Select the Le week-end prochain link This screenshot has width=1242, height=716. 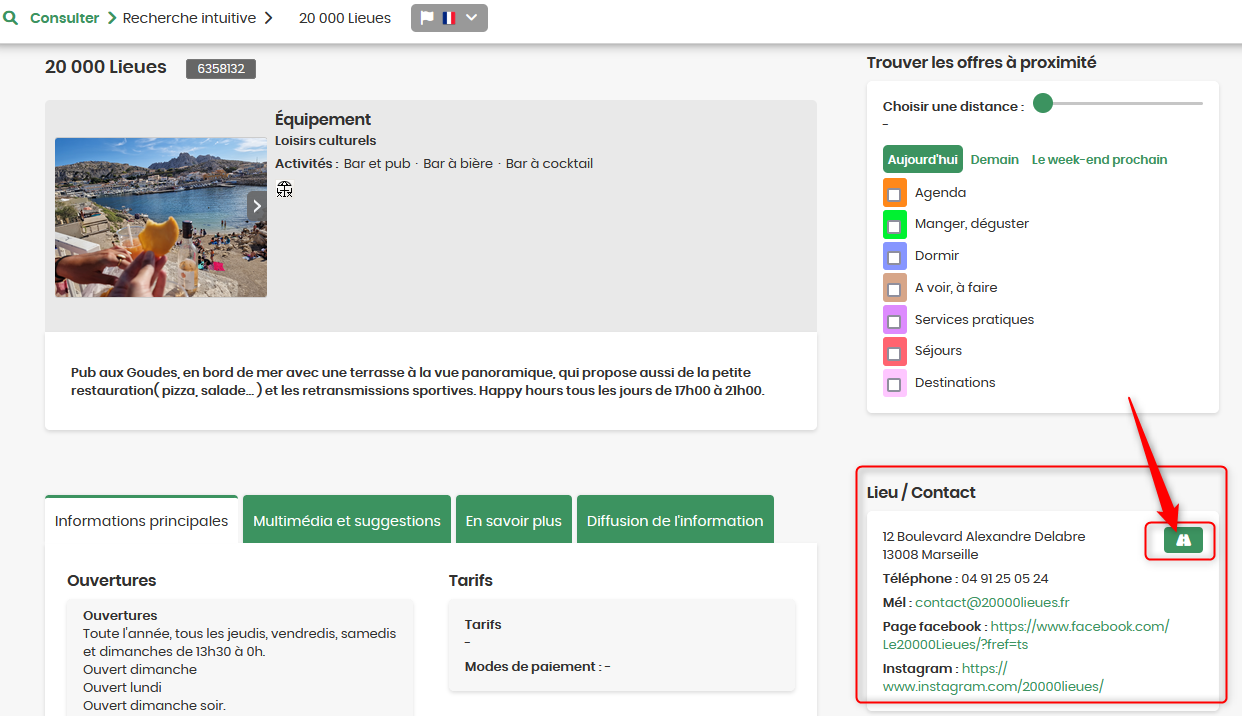coord(1099,159)
